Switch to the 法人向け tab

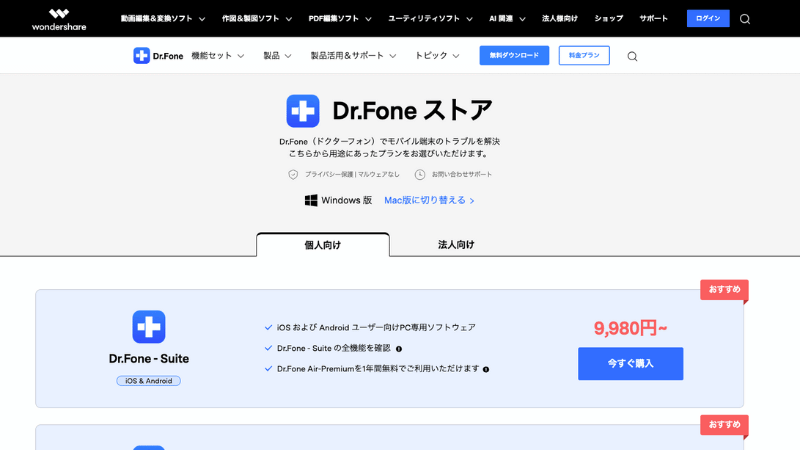(456, 245)
